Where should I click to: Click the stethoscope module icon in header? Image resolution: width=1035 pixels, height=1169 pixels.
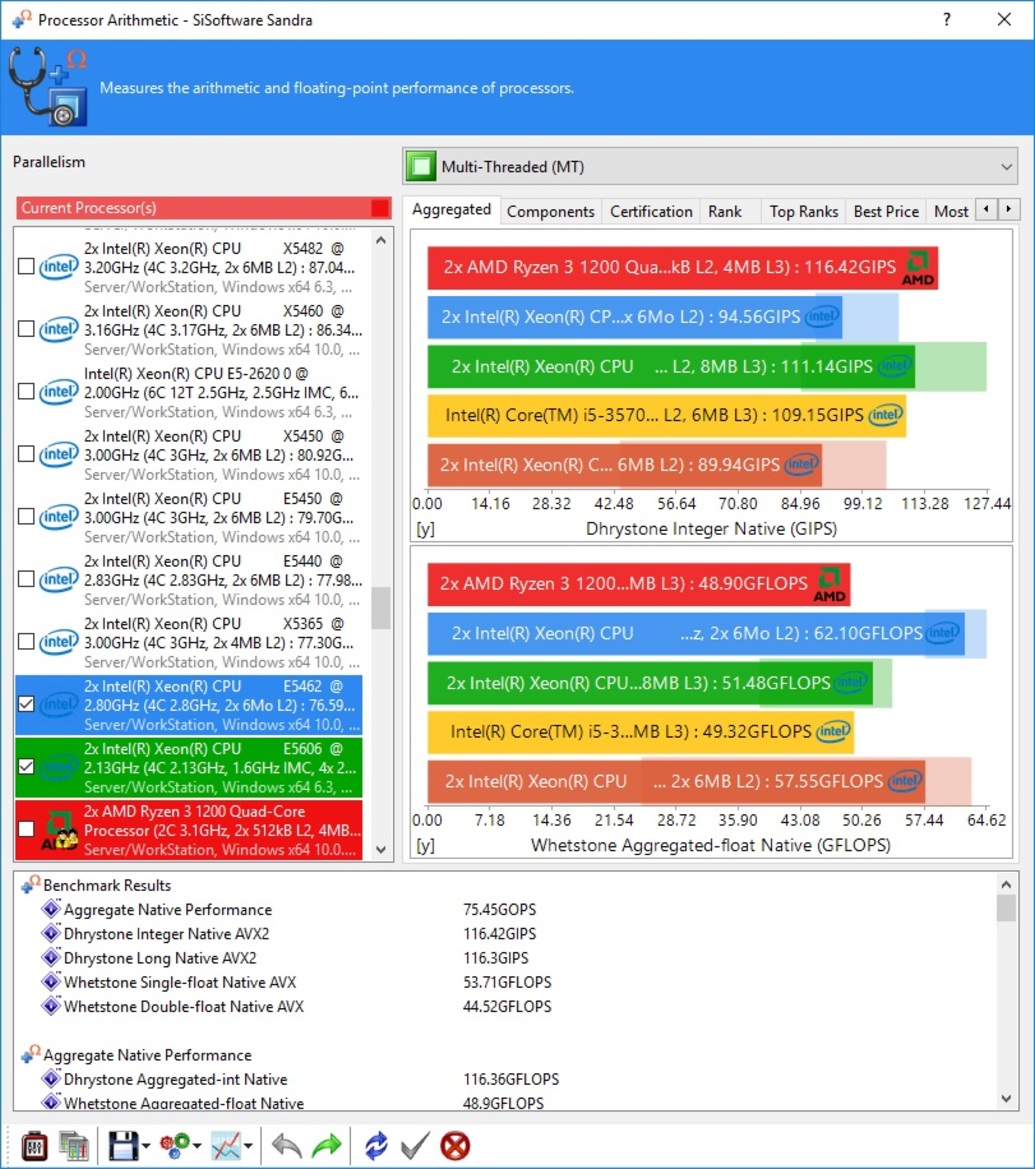(x=48, y=87)
